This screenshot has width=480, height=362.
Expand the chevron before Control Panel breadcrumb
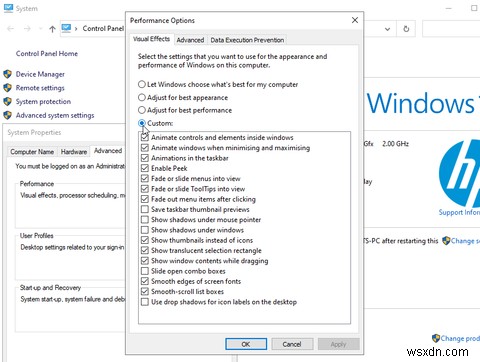[76, 29]
